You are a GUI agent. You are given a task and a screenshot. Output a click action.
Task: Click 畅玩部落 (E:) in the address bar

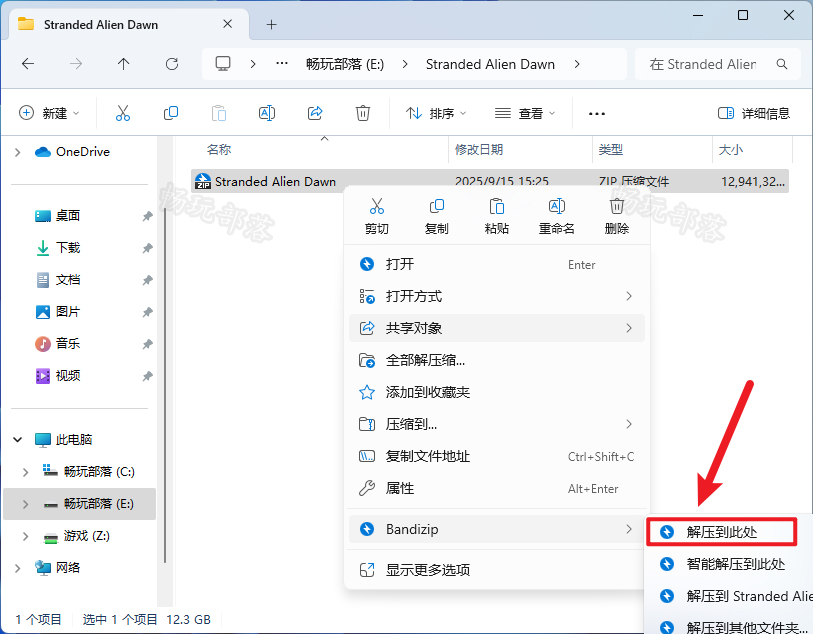point(345,64)
